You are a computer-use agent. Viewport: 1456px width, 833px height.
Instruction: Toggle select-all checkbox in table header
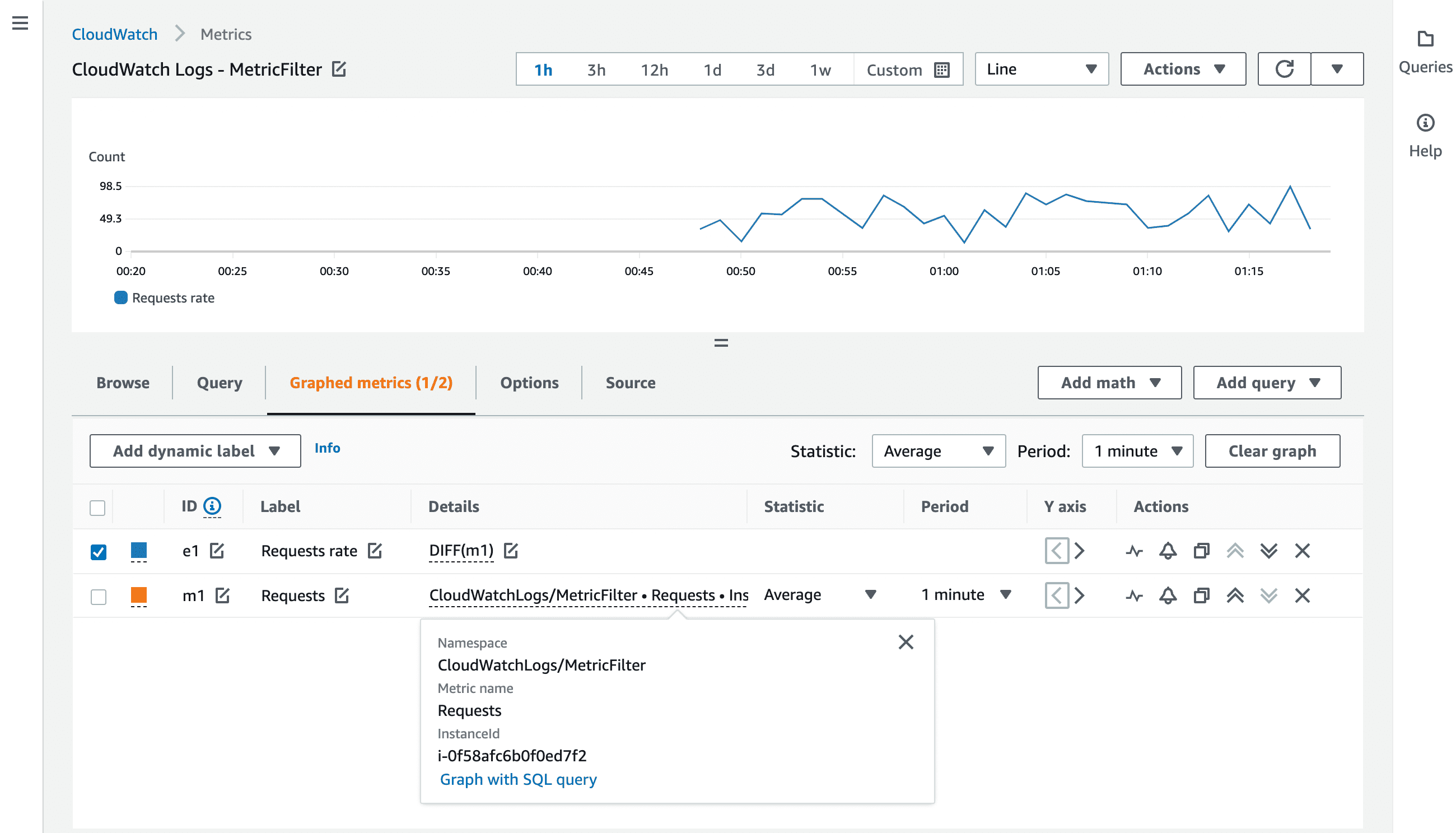98,508
